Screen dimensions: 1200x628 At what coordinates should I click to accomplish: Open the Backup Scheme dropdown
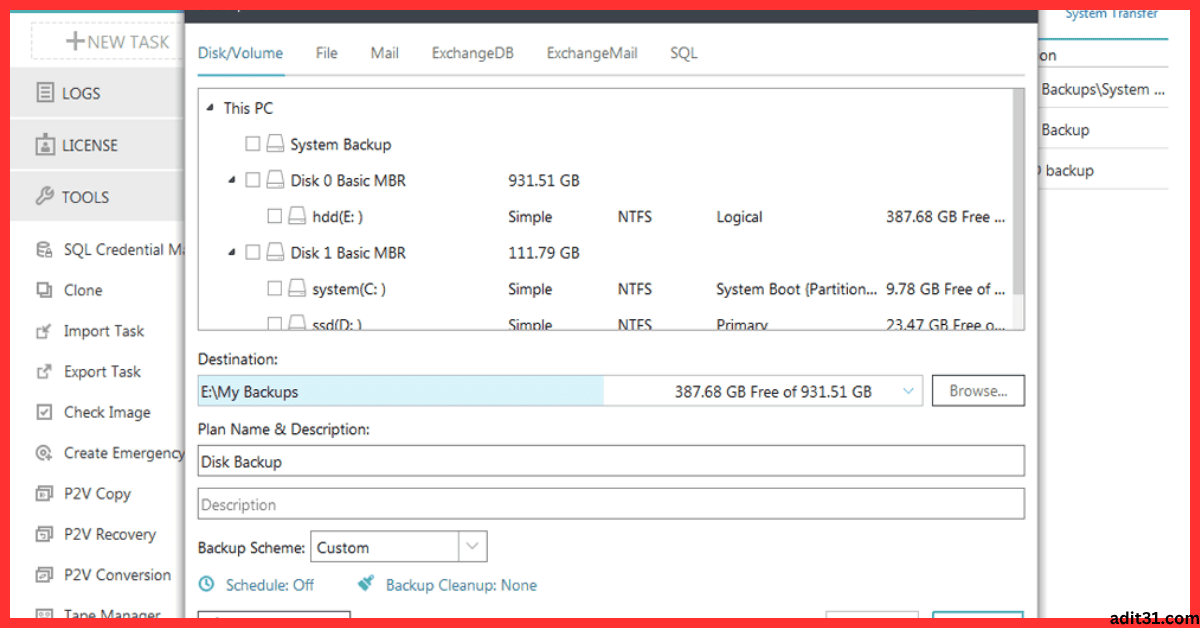click(471, 546)
